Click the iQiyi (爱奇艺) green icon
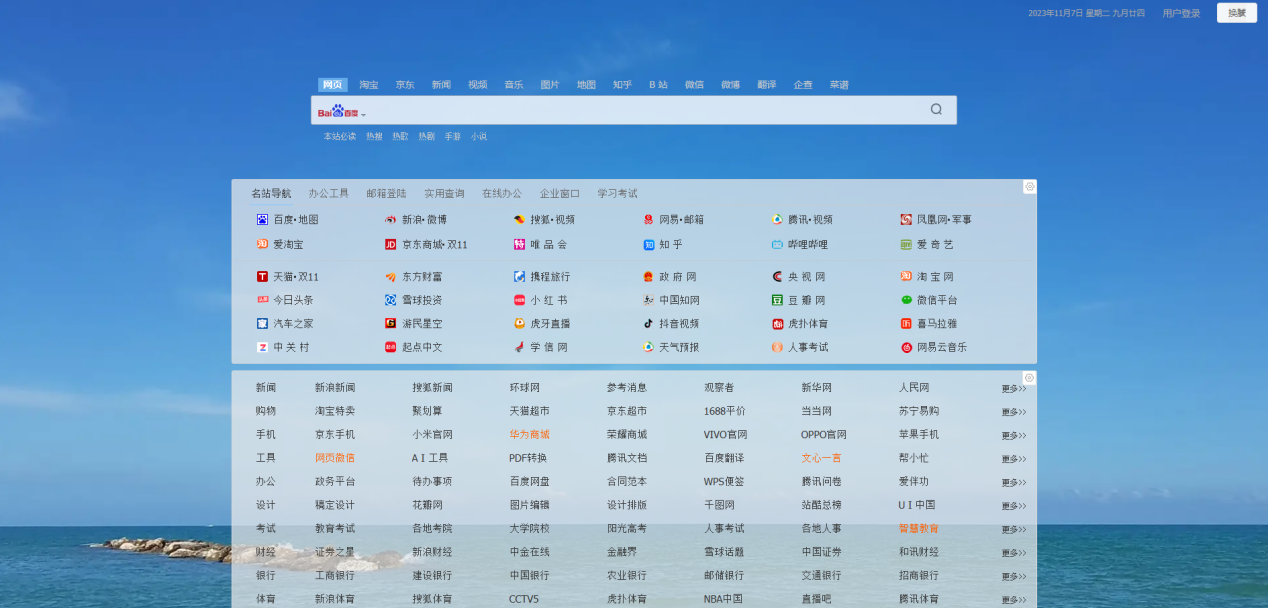This screenshot has height=608, width=1268. tap(906, 244)
